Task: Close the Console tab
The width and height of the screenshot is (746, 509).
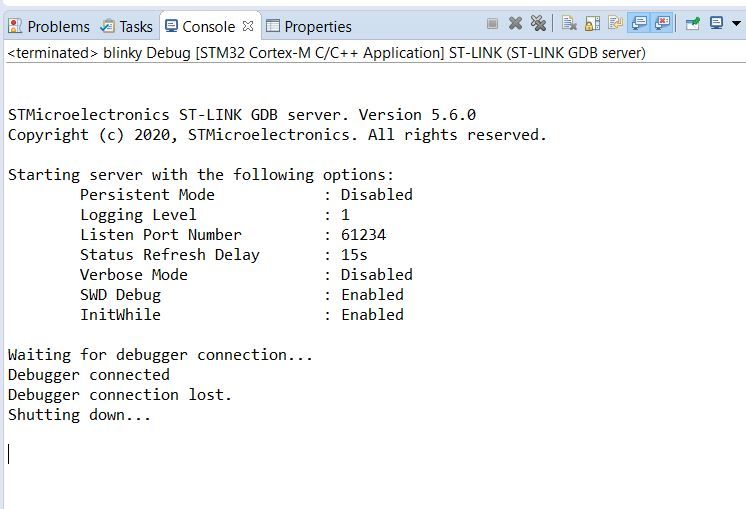Action: pyautogui.click(x=248, y=26)
